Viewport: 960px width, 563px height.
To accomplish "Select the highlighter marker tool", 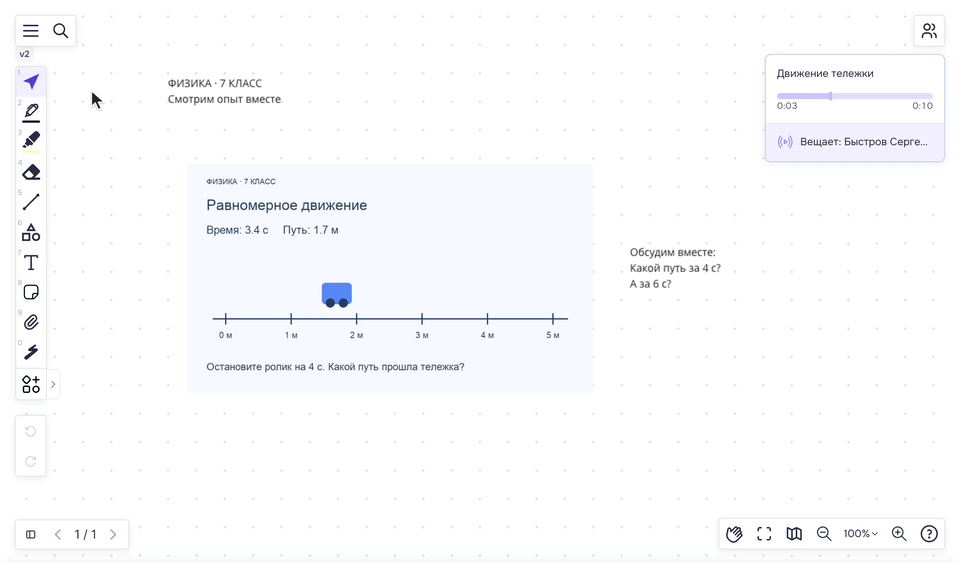I will click(31, 141).
